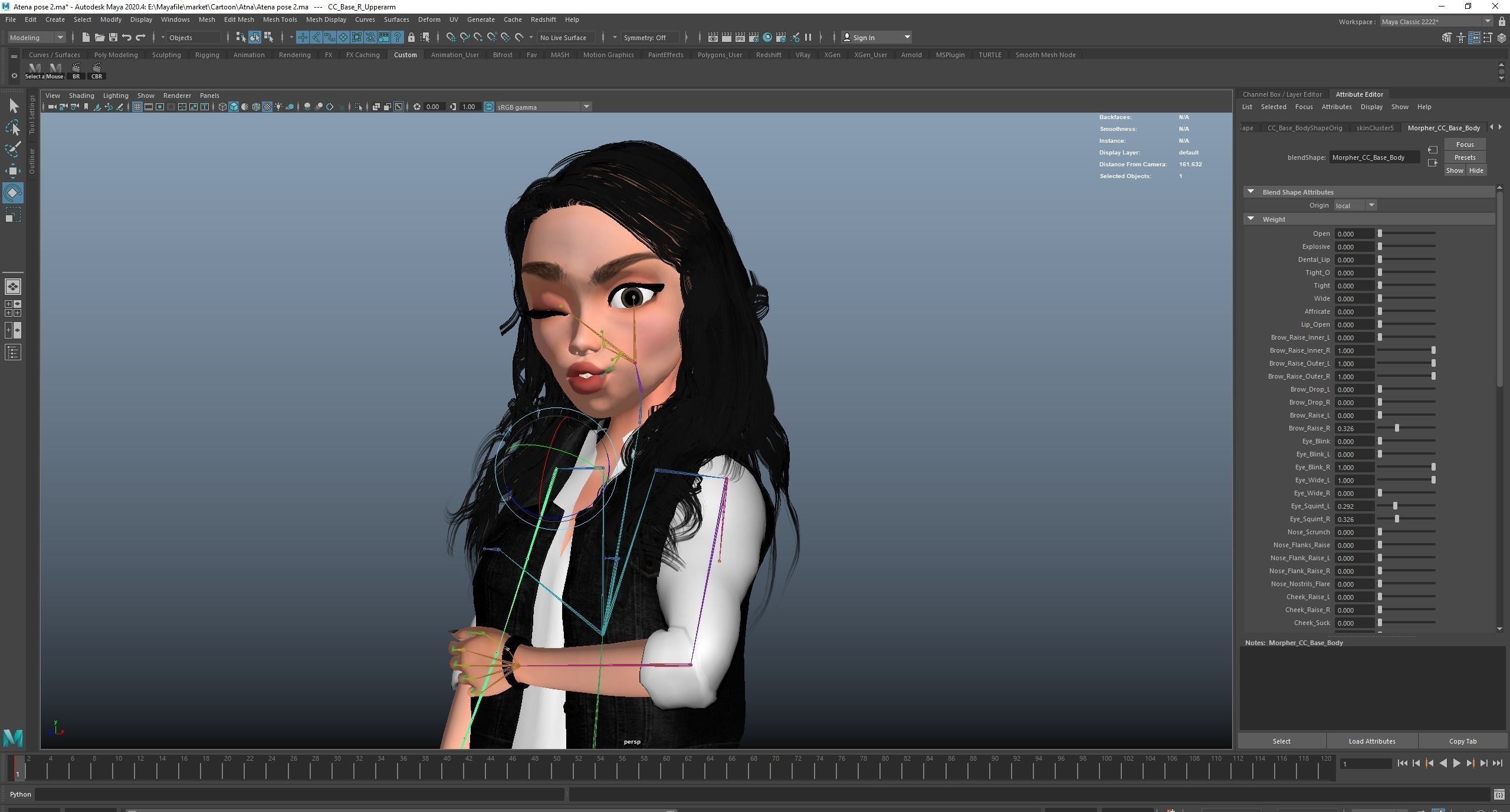Click the Presets button
Viewport: 1510px width, 812px height.
[x=1465, y=157]
